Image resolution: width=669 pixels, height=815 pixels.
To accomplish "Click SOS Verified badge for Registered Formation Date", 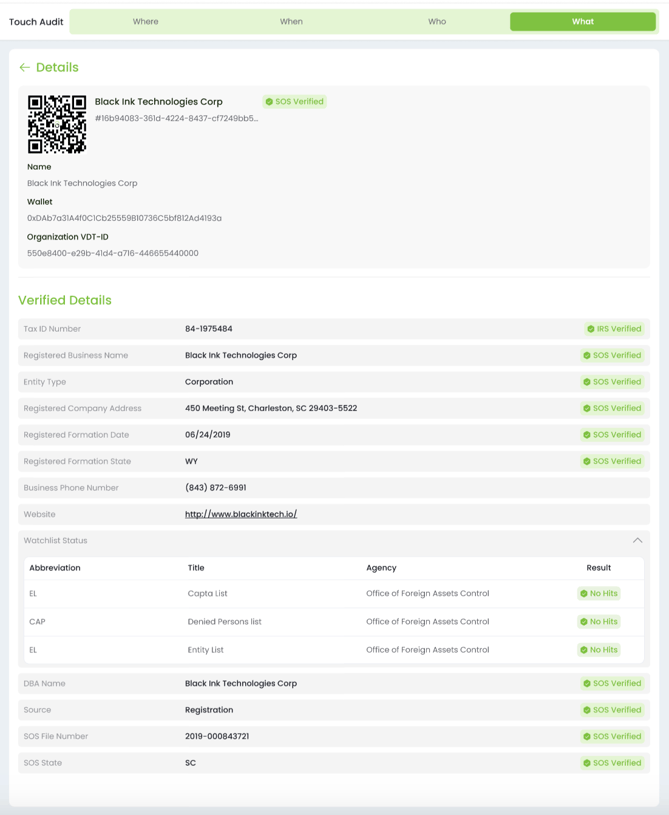I will point(612,435).
